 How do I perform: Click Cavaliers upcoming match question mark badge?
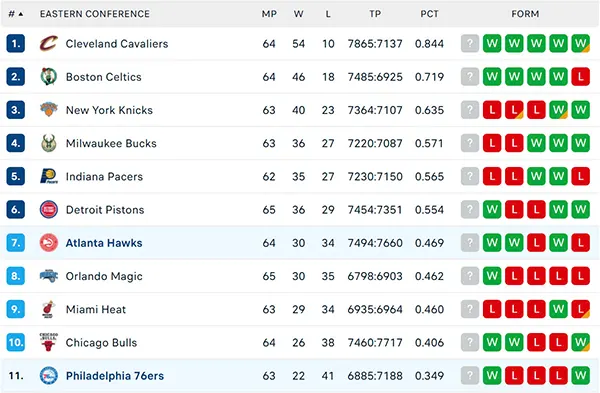coord(470,44)
